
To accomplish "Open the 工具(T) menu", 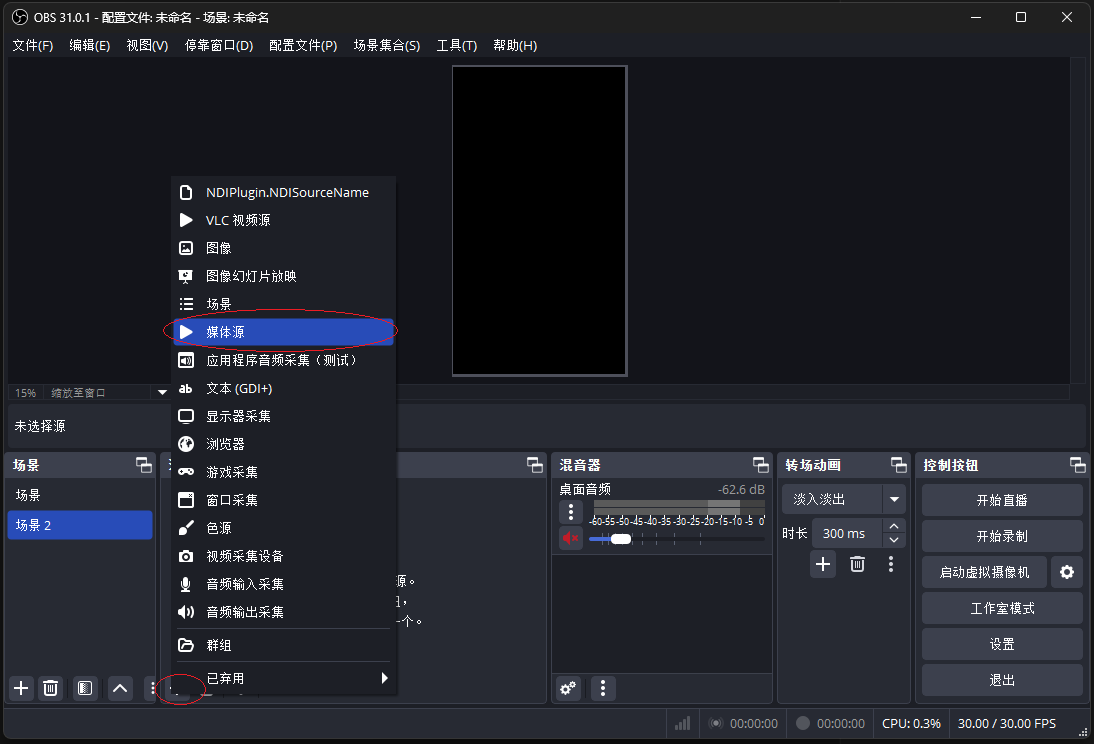I will tap(457, 45).
